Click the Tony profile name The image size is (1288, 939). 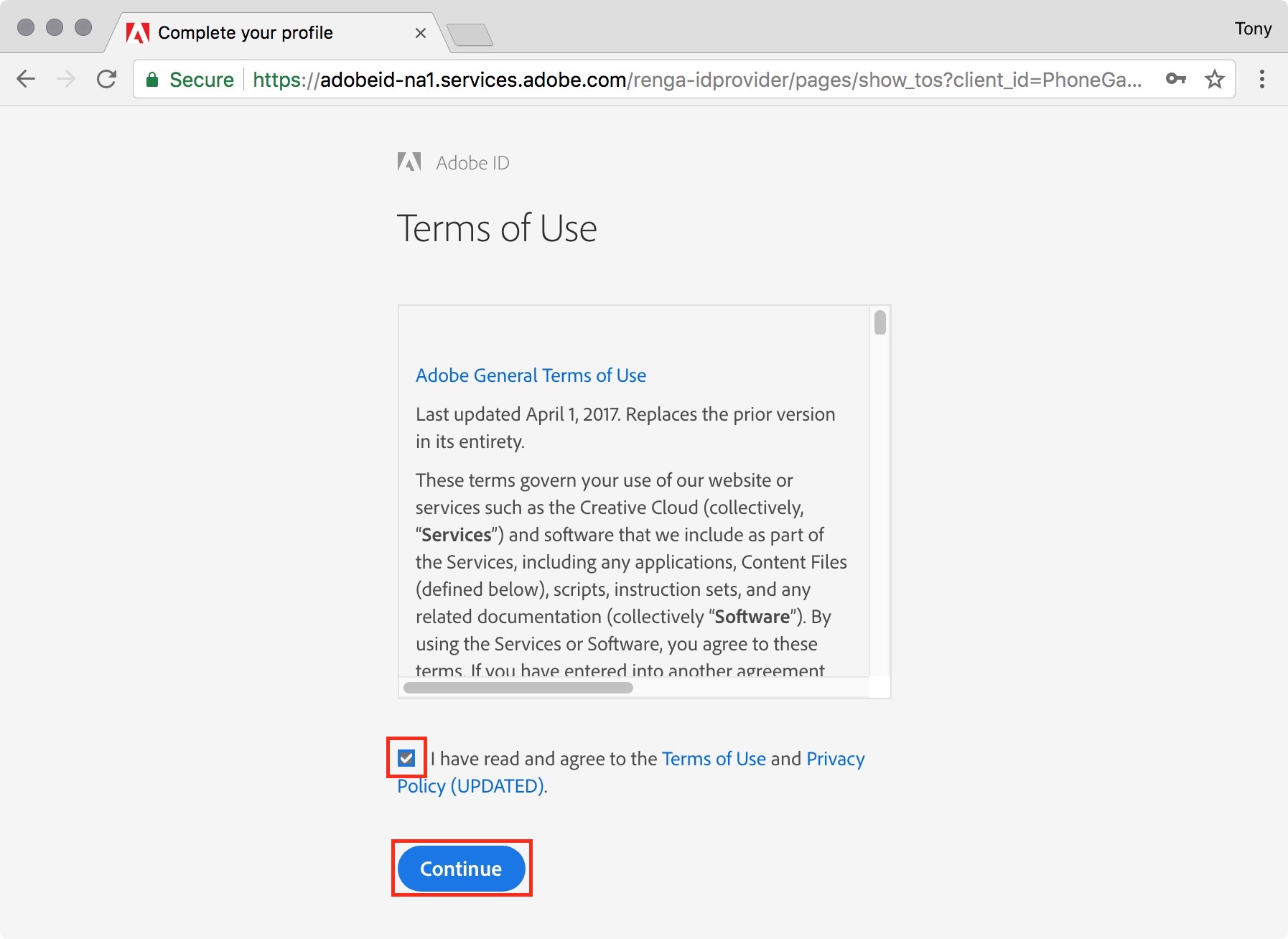(1253, 29)
